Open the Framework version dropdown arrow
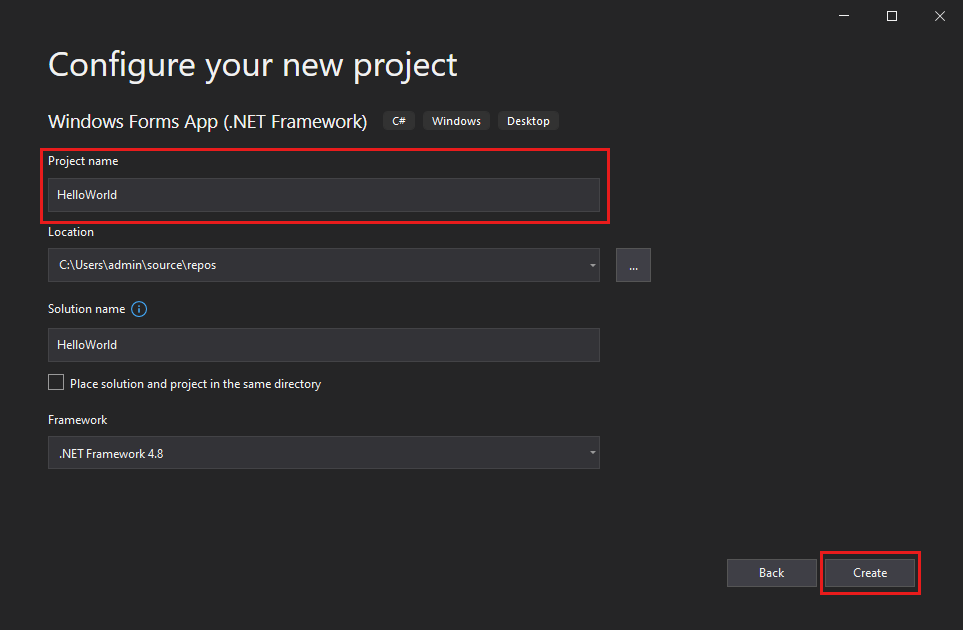 pos(590,452)
